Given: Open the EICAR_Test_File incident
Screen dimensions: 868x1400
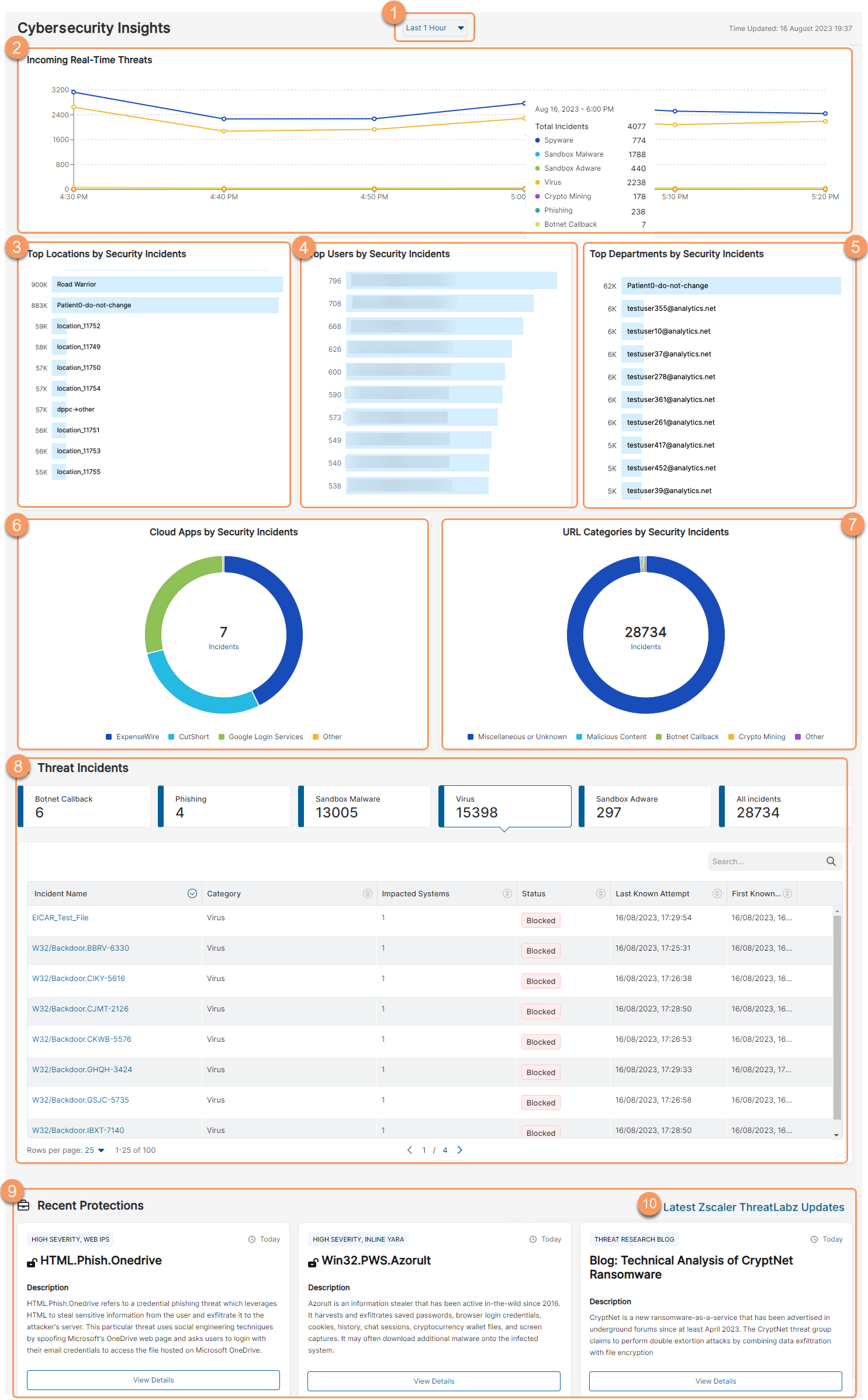Looking at the screenshot, I should 60,918.
